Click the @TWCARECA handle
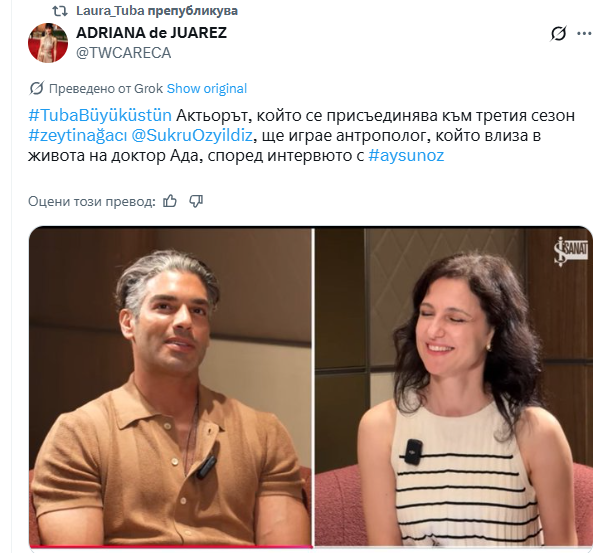Viewport: 593px width, 553px height. [x=124, y=53]
